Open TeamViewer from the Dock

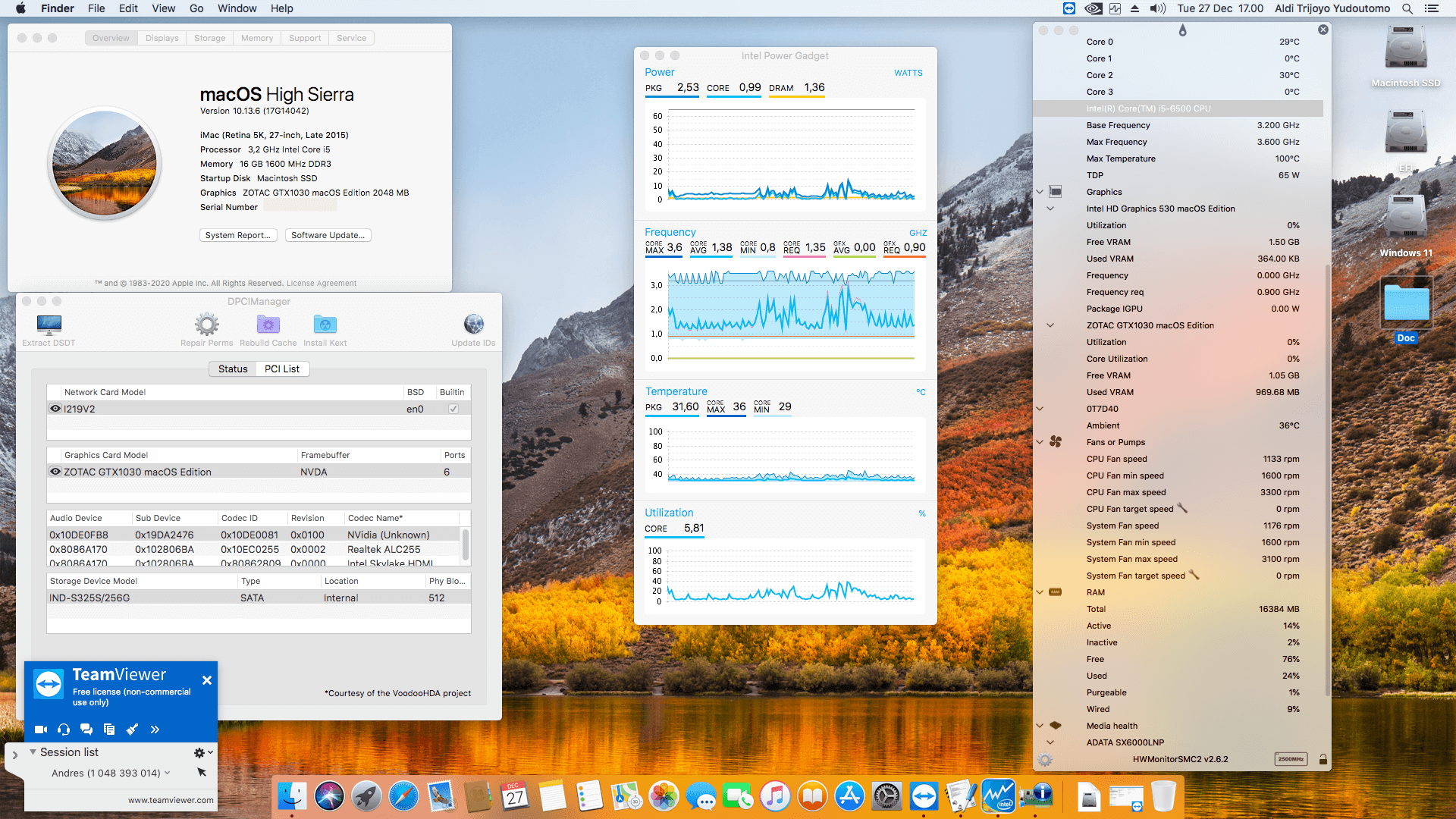pyautogui.click(x=924, y=796)
